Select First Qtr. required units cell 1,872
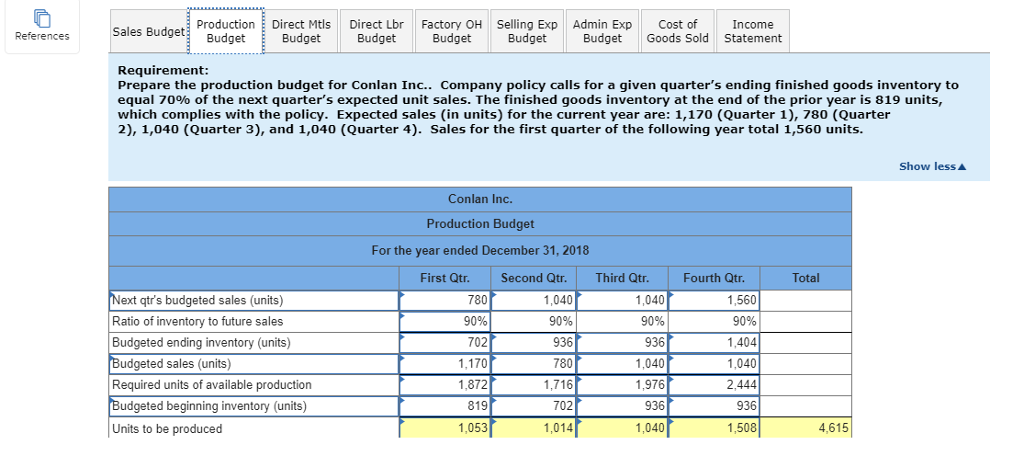 (444, 385)
